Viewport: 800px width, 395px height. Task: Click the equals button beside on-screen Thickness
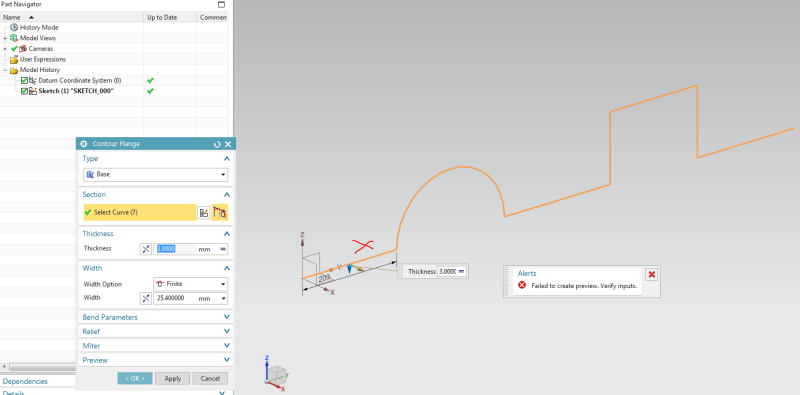pos(461,271)
